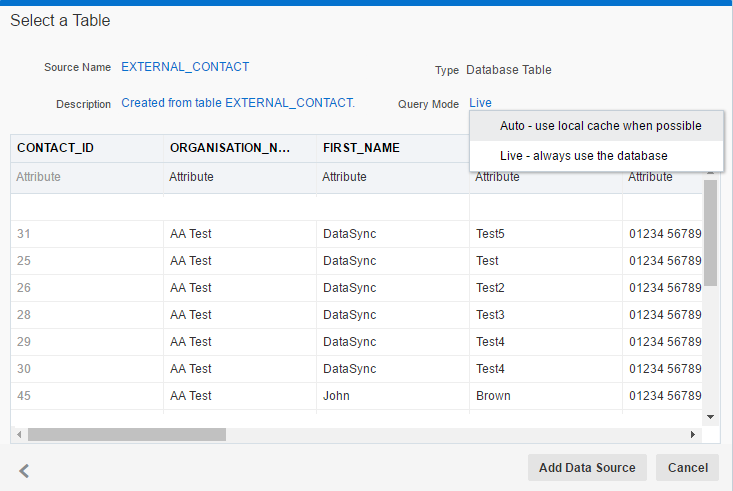Viewport: 733px width, 491px height.
Task: Click the horizontal scrollbar left arrow
Action: [x=19, y=434]
